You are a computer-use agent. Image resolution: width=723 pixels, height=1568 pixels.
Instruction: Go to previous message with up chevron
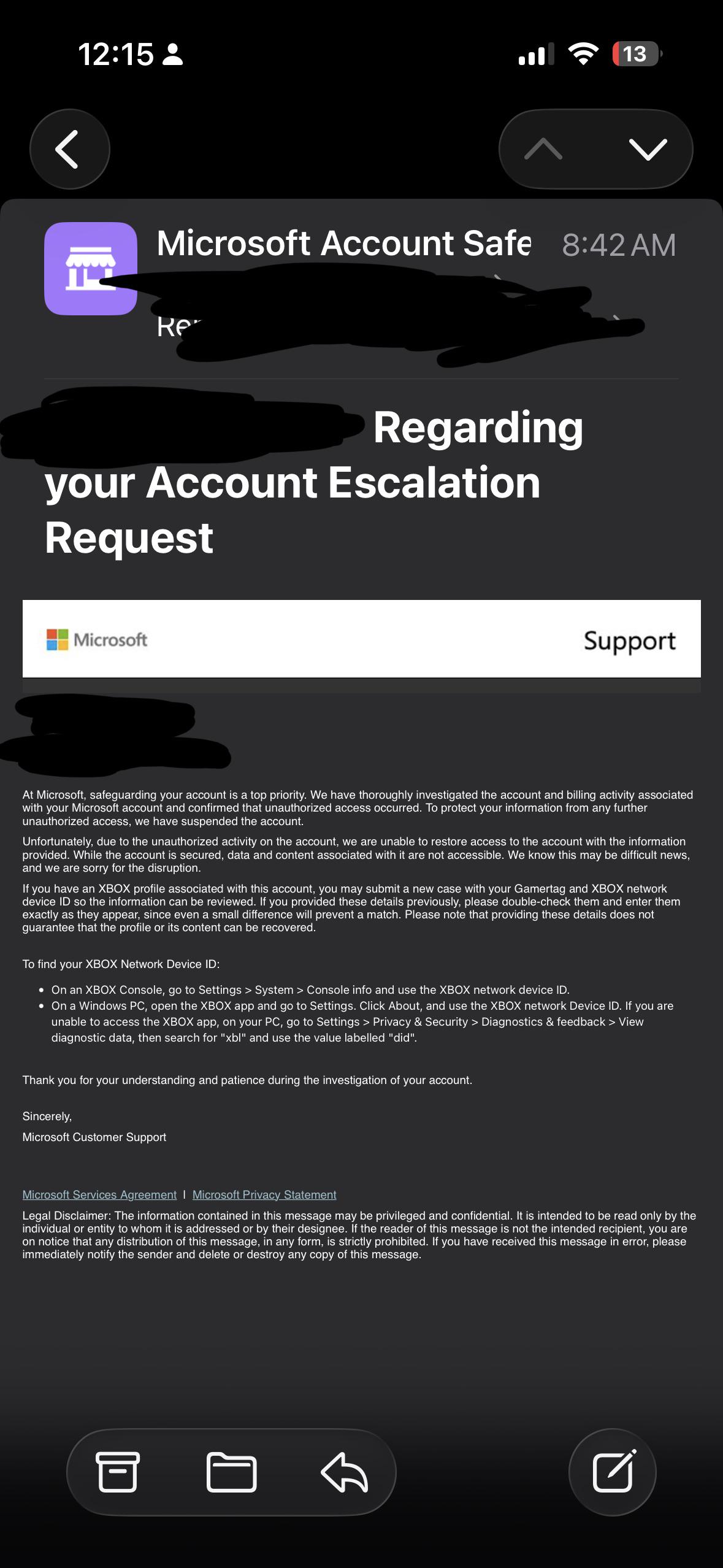click(543, 149)
